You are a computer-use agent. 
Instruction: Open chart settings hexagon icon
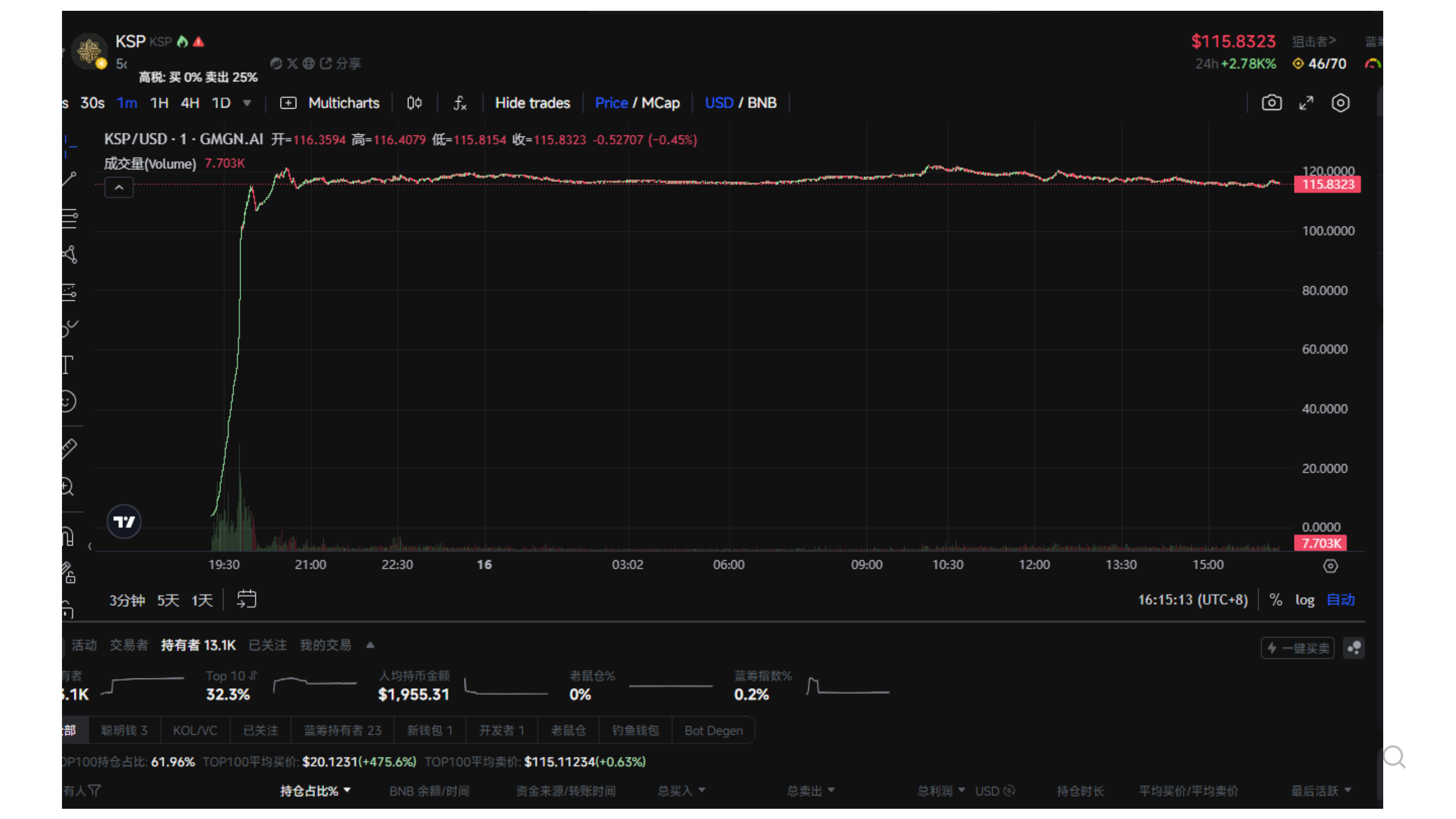point(1340,103)
